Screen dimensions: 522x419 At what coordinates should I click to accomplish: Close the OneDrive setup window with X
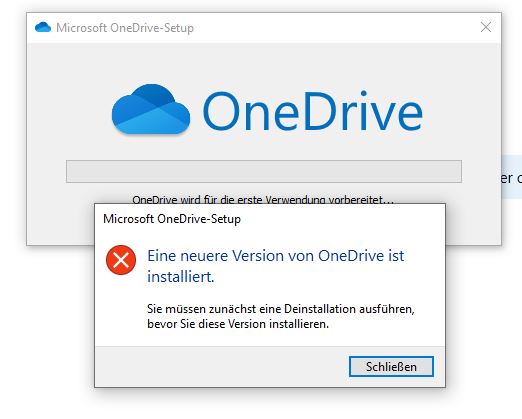tap(486, 27)
